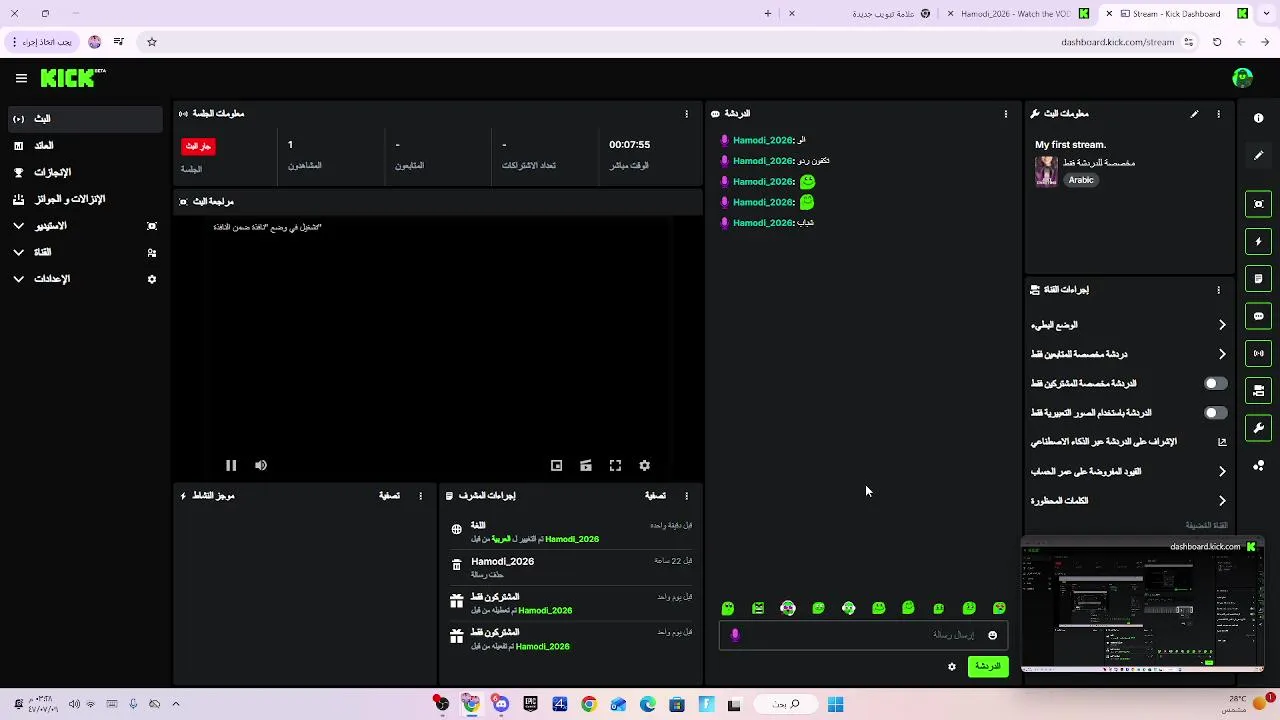The image size is (1280, 720).
Task: Pause the stream preview
Action: pos(231,465)
